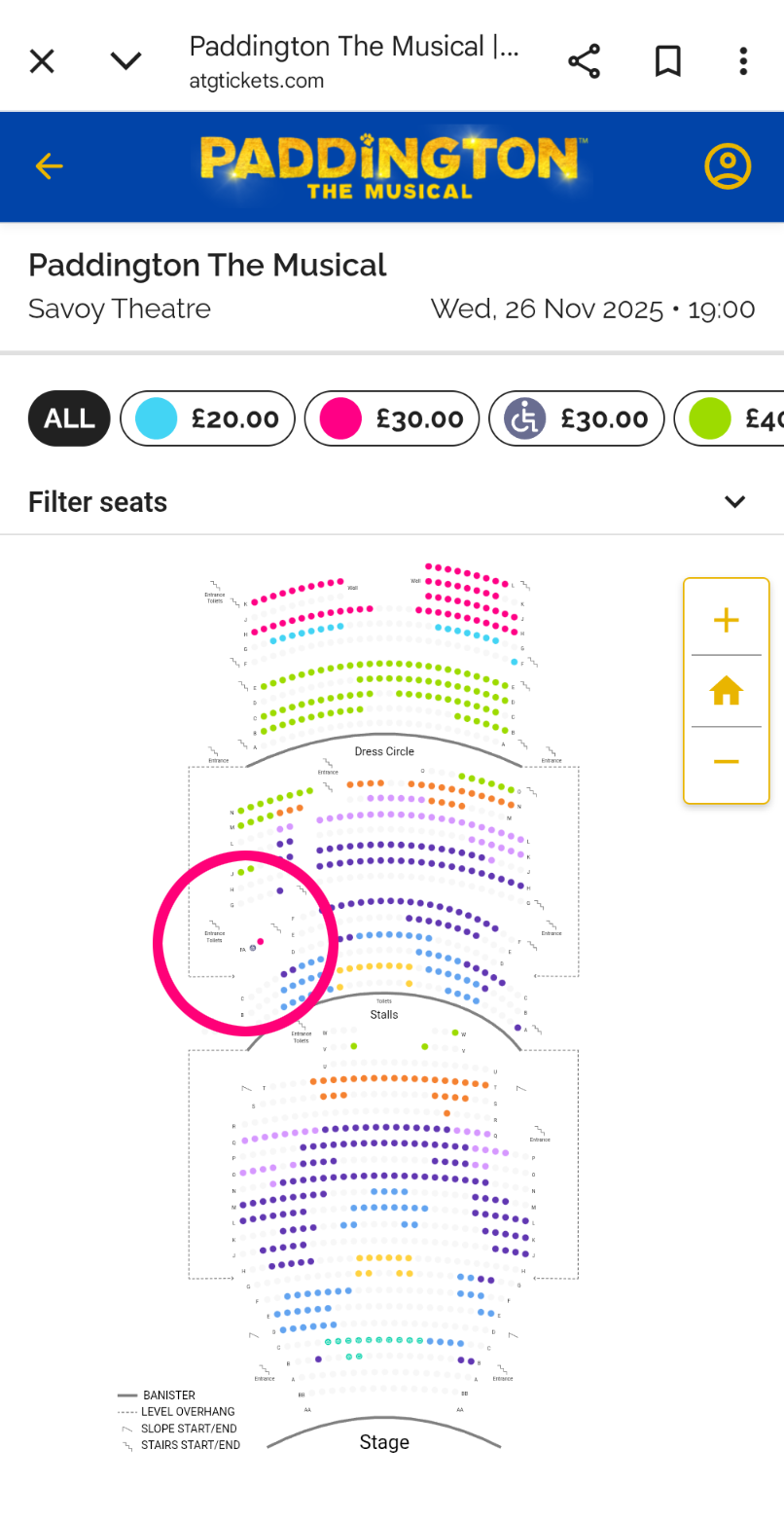Zoom in on the seat map
The width and height of the screenshot is (784, 1522).
coord(726,620)
